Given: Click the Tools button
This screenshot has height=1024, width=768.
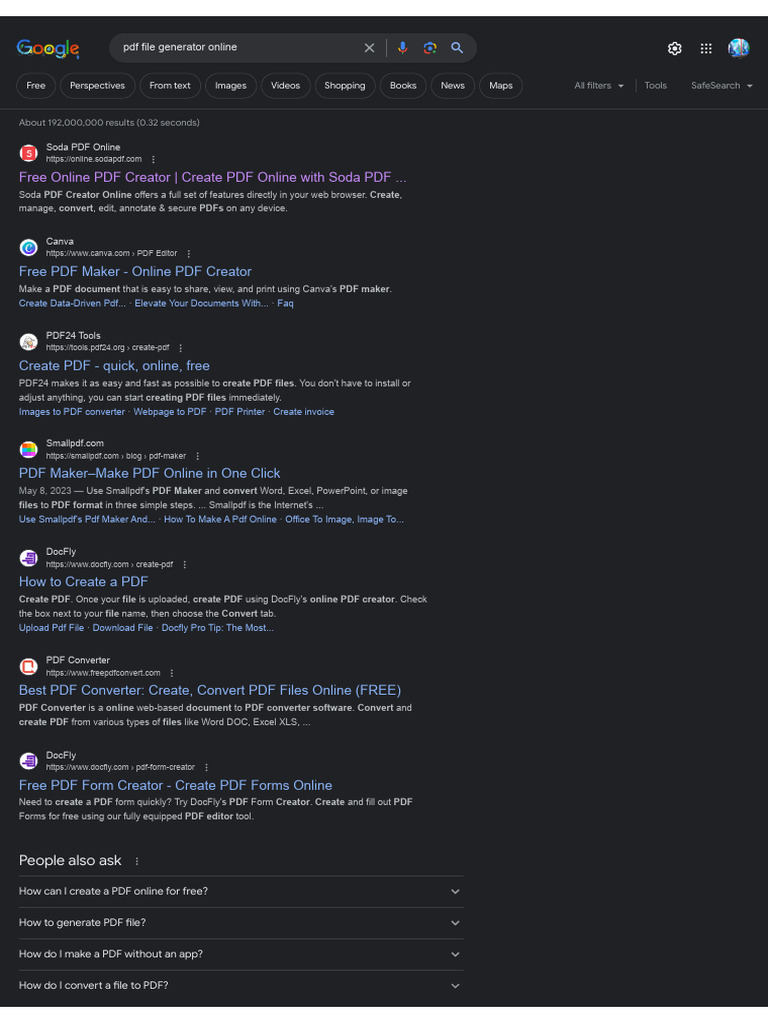Looking at the screenshot, I should coord(655,86).
